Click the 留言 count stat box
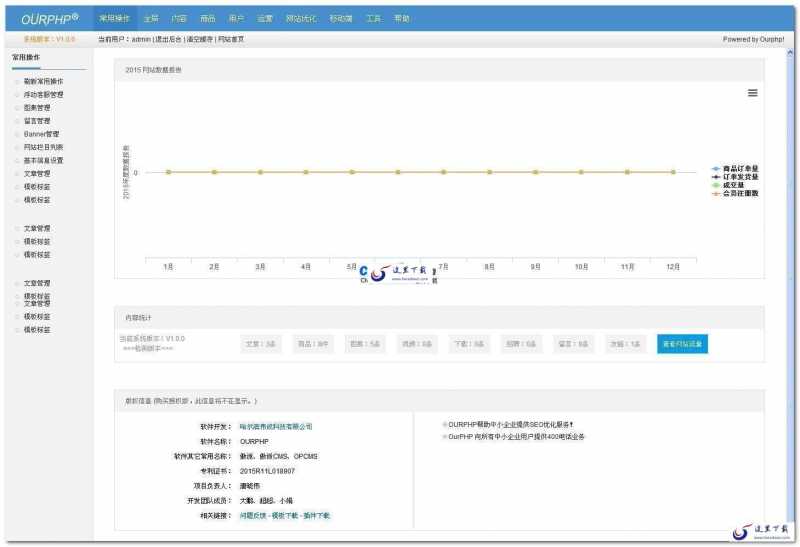This screenshot has height=547, width=800. (x=573, y=344)
